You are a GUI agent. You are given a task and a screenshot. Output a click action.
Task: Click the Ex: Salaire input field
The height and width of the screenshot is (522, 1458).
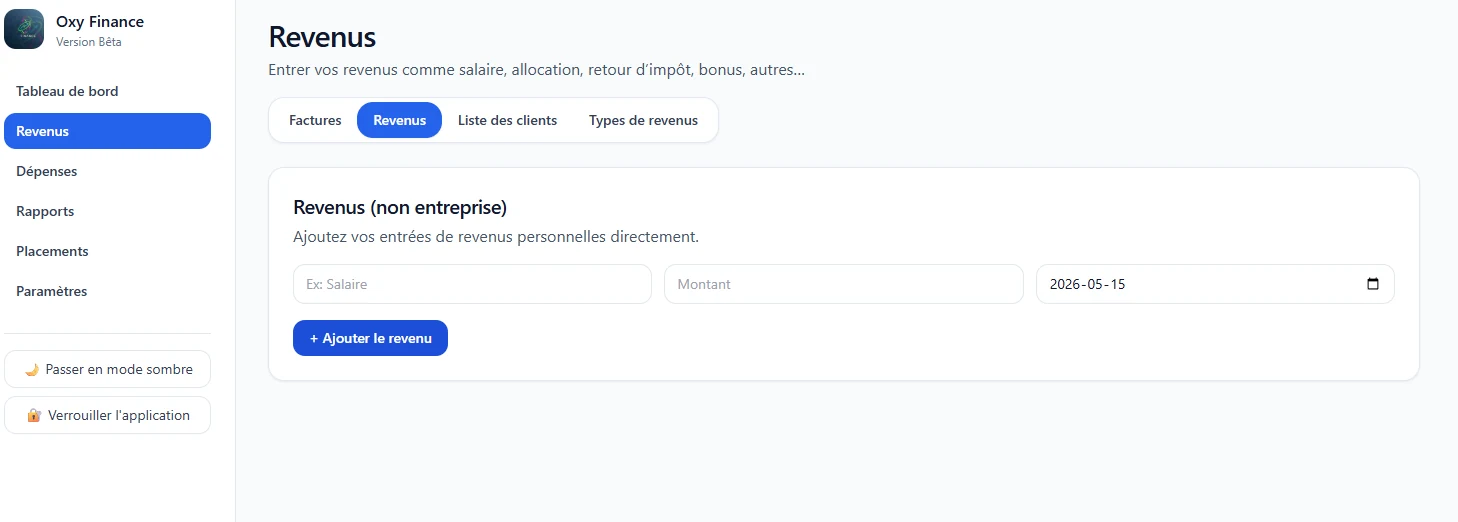(472, 284)
